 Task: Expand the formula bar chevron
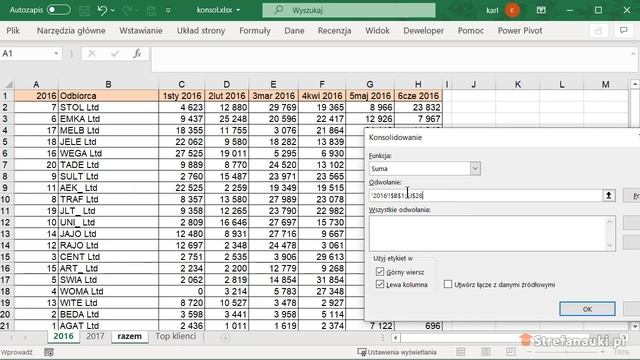click(633, 53)
